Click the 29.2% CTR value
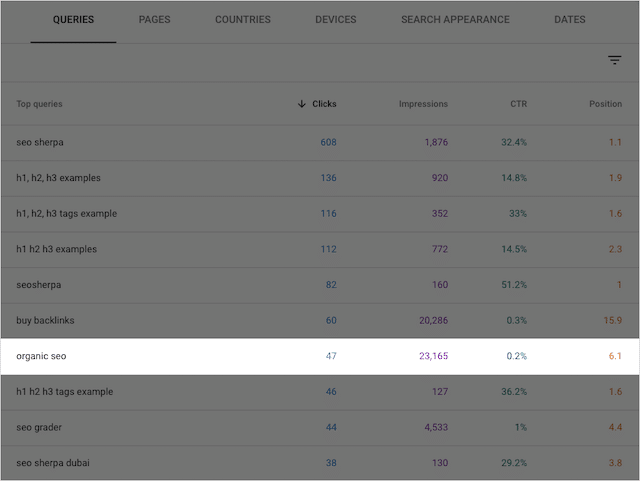Image resolution: width=640 pixels, height=481 pixels. [514, 463]
